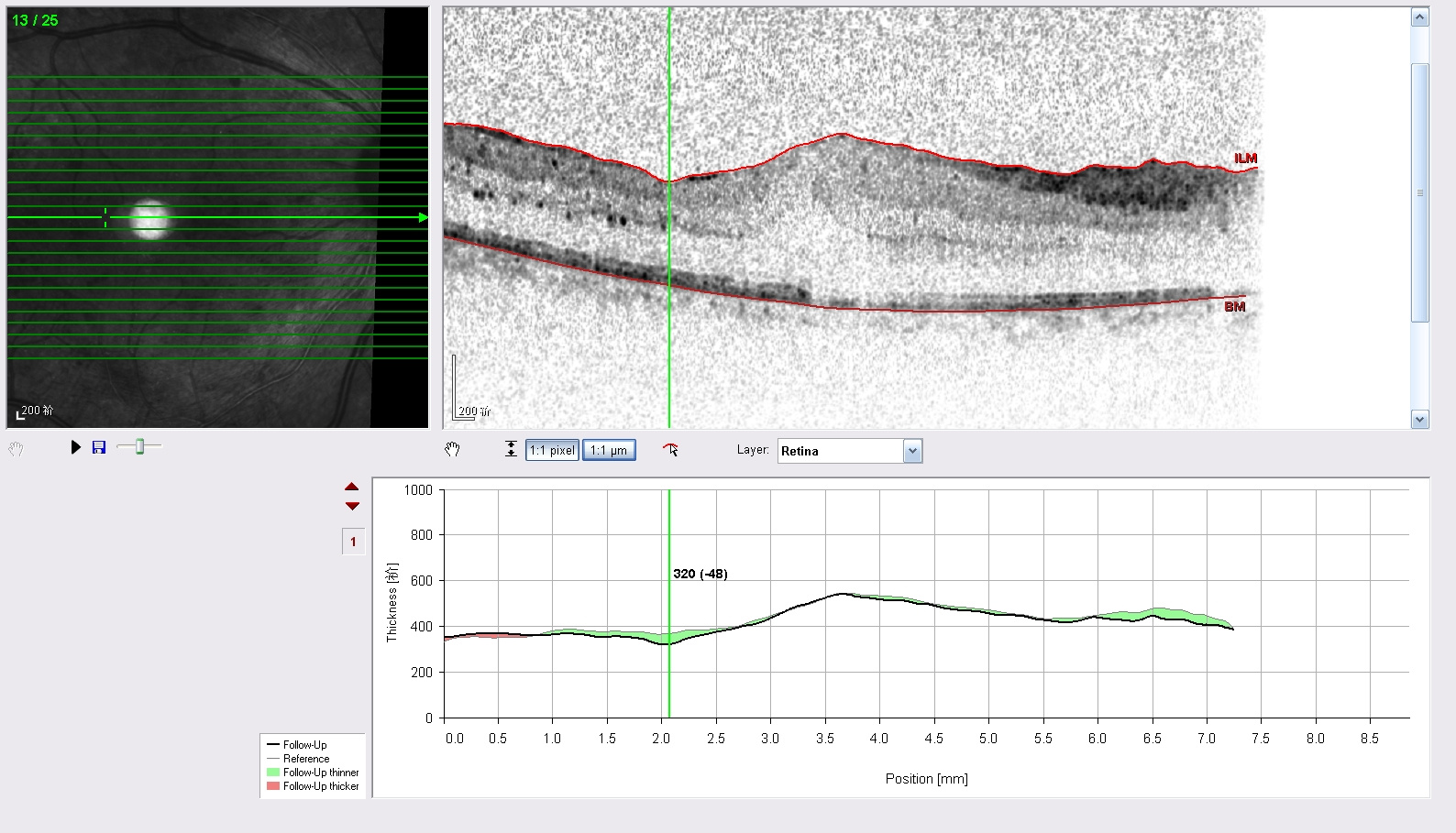Adjust the slider next to the save icon
This screenshot has height=833, width=1456.
[140, 446]
